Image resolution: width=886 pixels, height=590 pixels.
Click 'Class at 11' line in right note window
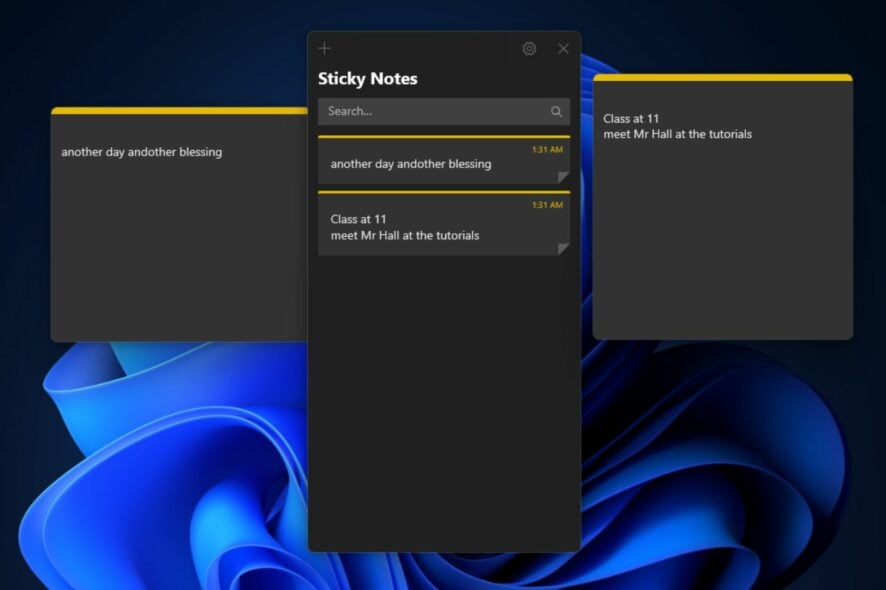tap(631, 119)
